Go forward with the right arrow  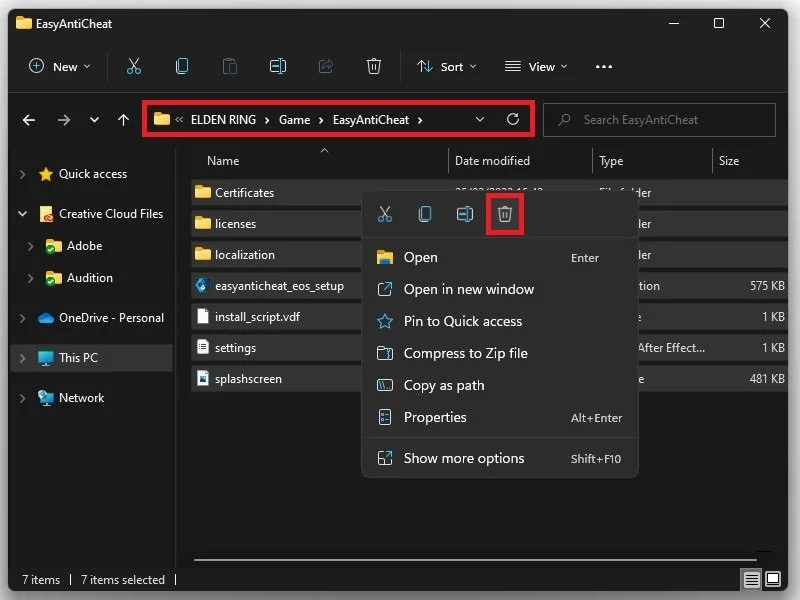64,120
